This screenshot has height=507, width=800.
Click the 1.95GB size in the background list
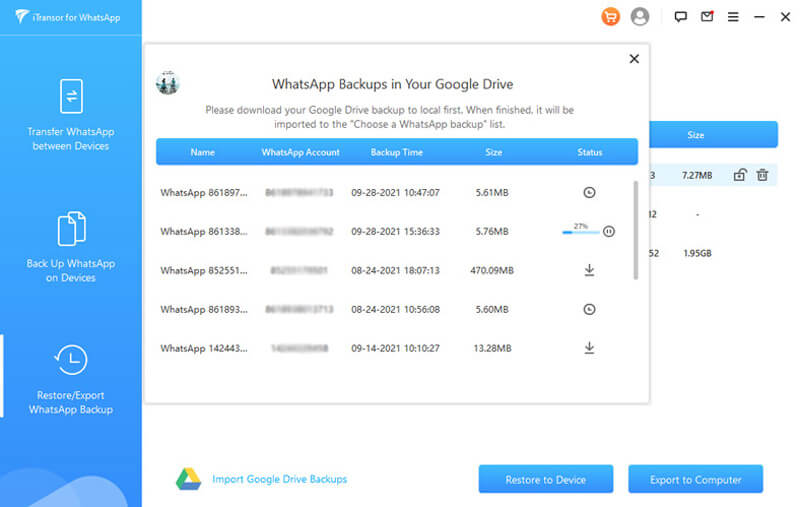click(x=697, y=253)
